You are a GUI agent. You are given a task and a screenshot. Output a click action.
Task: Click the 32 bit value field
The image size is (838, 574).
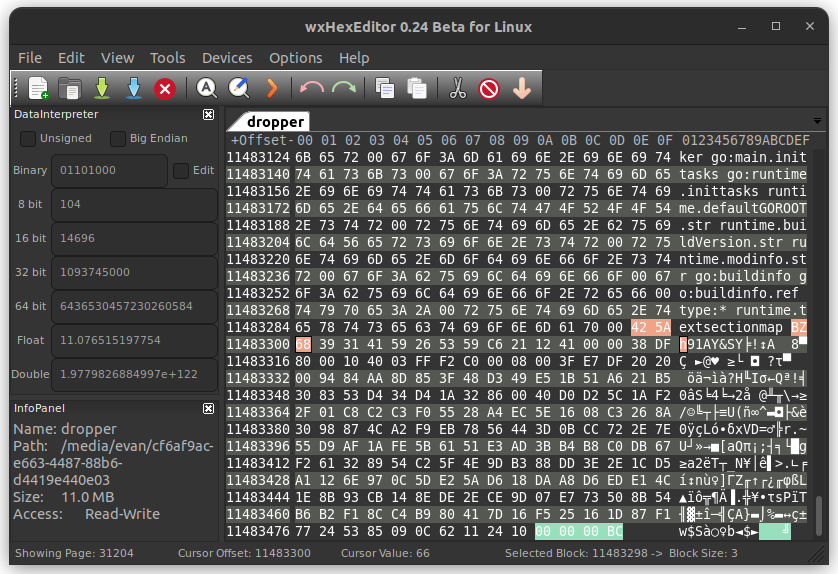(134, 273)
